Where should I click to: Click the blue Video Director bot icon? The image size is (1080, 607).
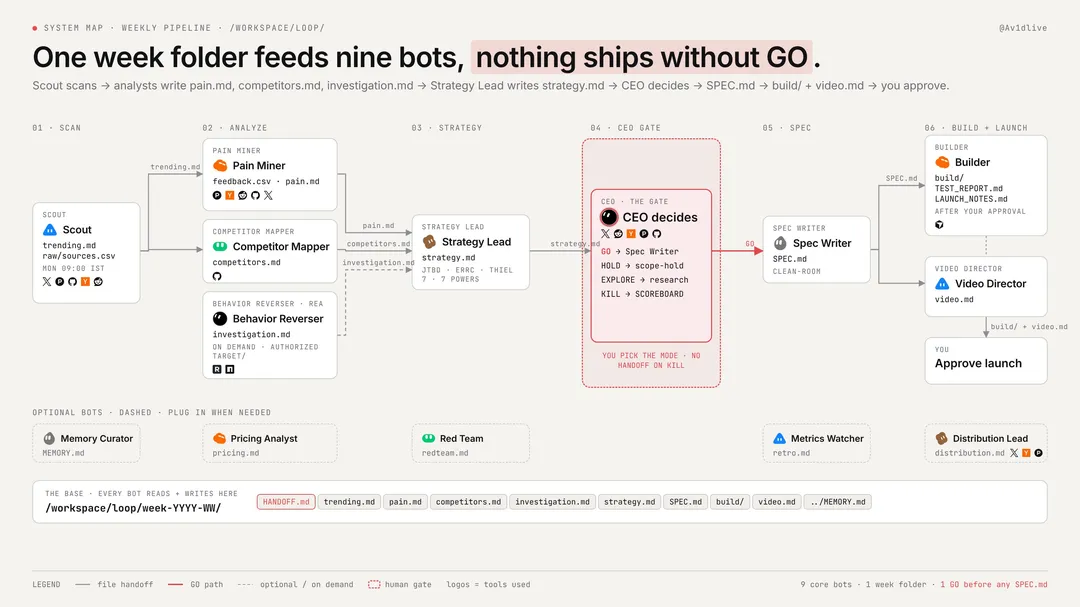(942, 283)
